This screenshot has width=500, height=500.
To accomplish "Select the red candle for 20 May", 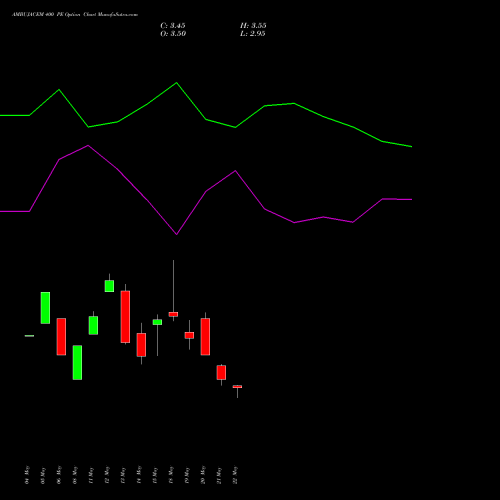I will (x=205, y=337).
